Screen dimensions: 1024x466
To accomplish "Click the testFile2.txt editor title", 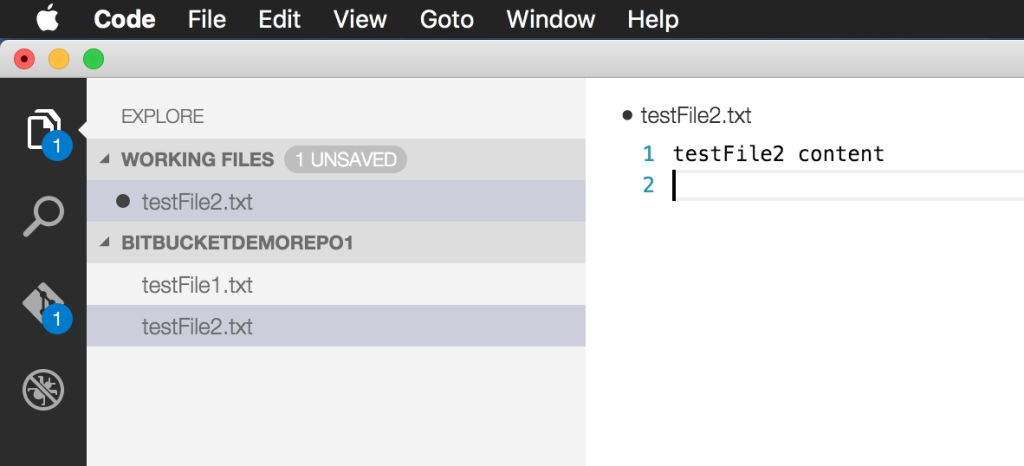I will click(x=696, y=116).
